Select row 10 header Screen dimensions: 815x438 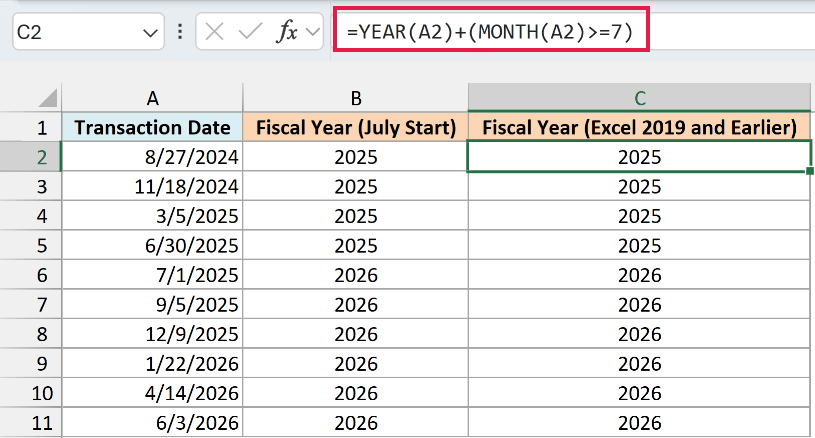click(31, 393)
